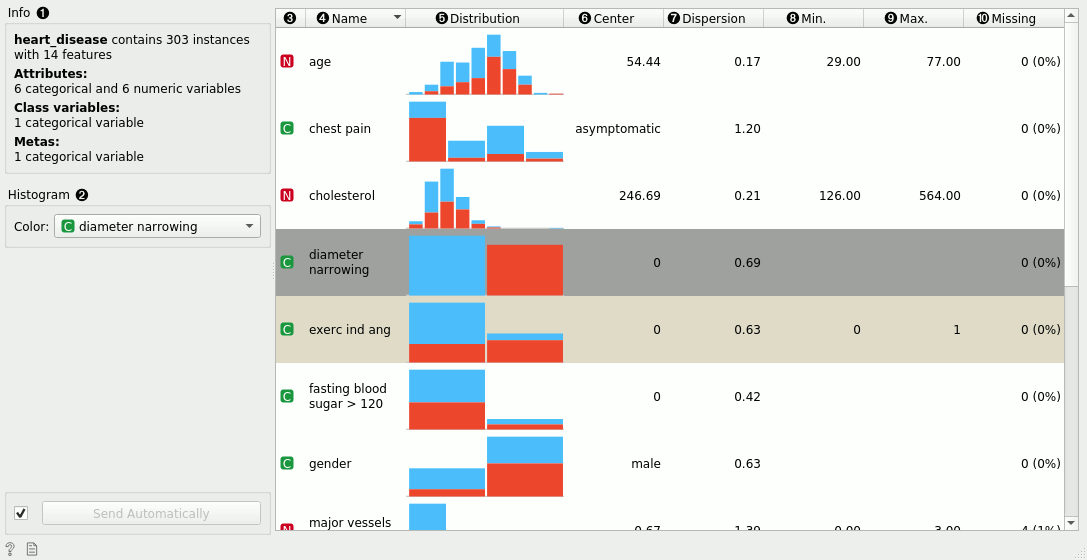Click the numeric icon beside cholesterol

pos(287,196)
